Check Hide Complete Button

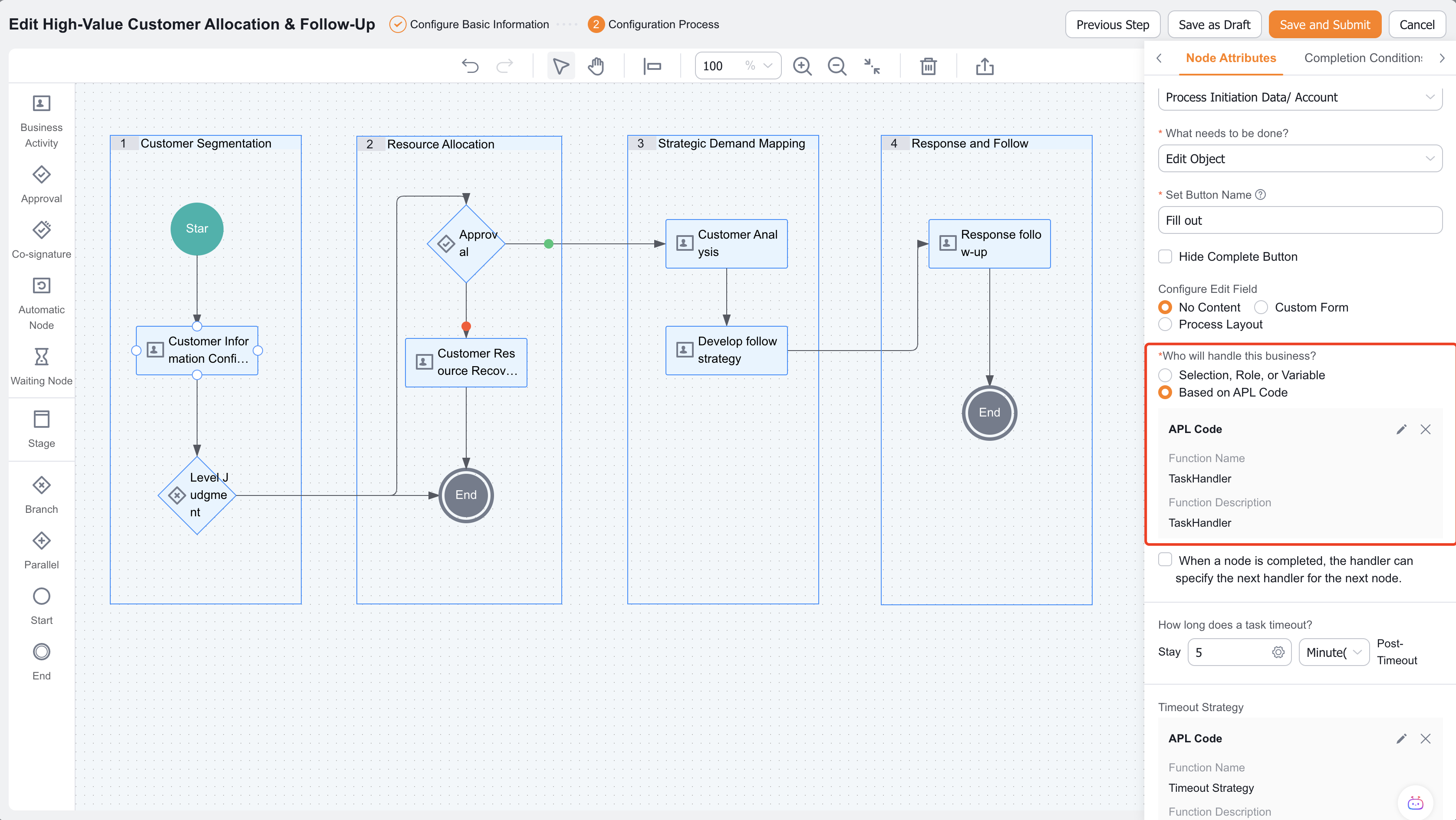point(1165,256)
